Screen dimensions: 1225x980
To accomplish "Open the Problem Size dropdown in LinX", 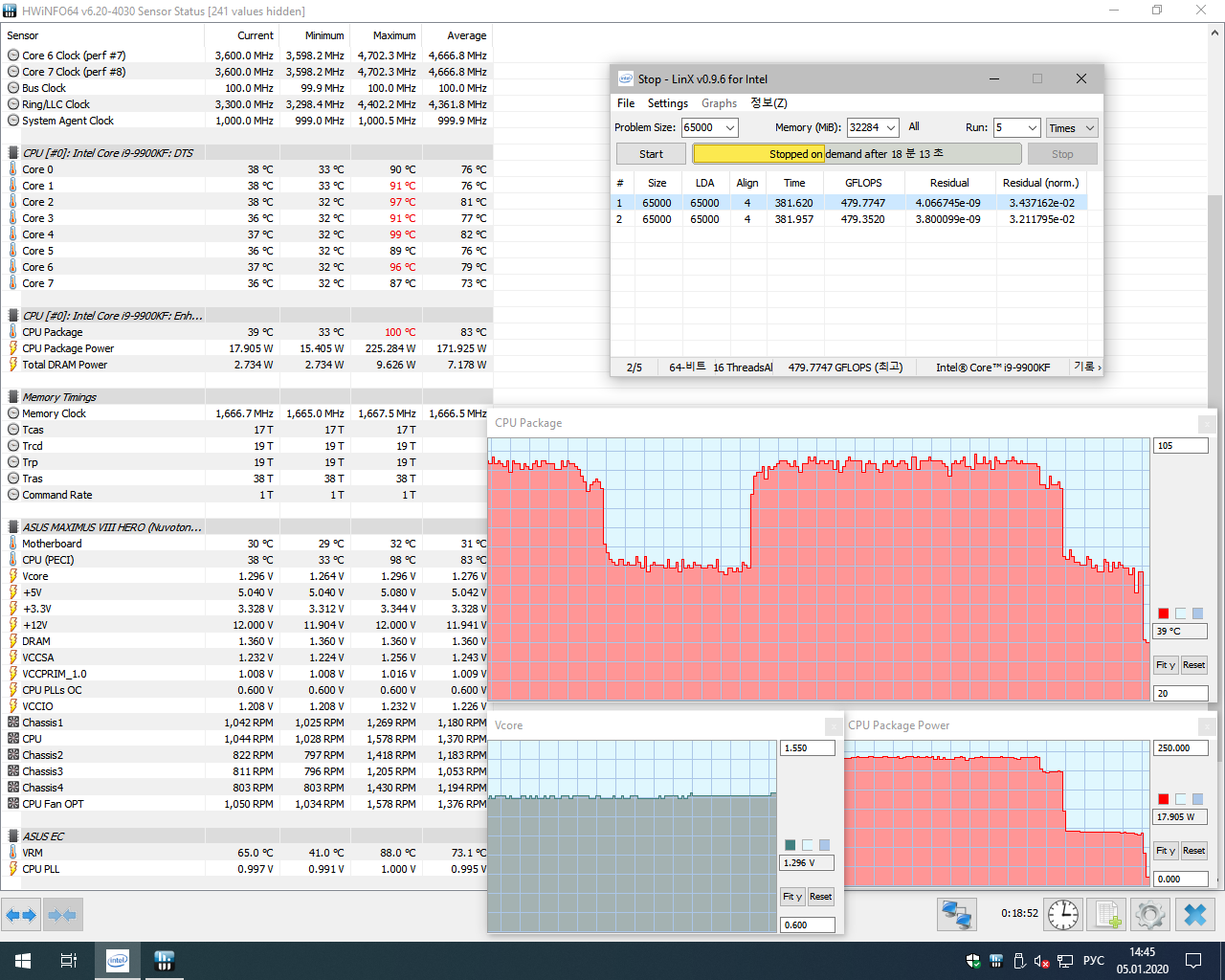I will click(x=730, y=127).
